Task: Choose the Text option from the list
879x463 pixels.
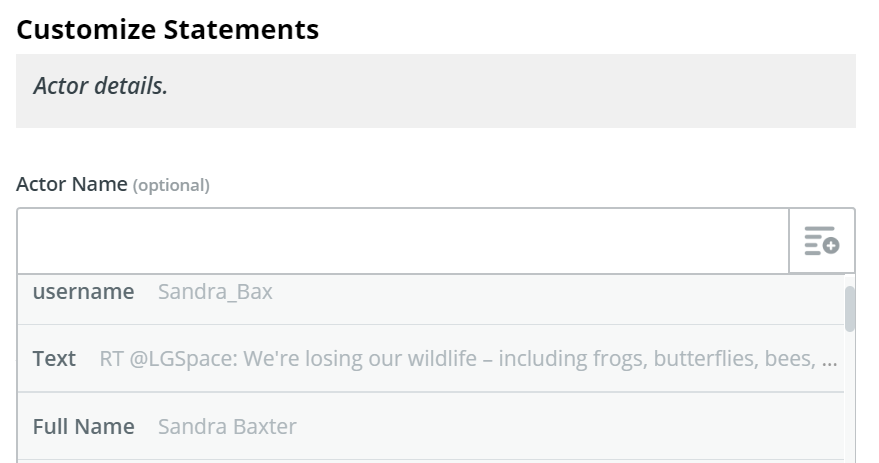Action: click(x=431, y=358)
